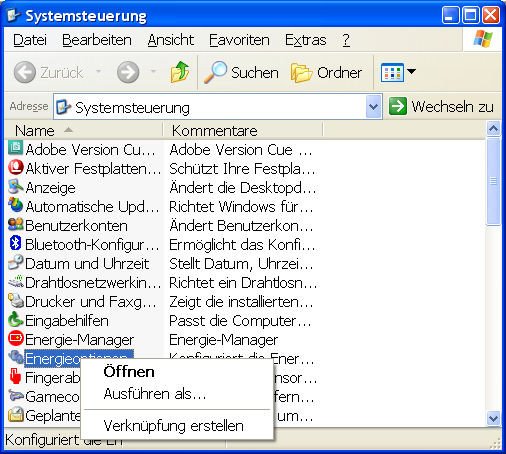Expand the Adresse bar dropdown arrow
The image size is (506, 454).
point(373,107)
